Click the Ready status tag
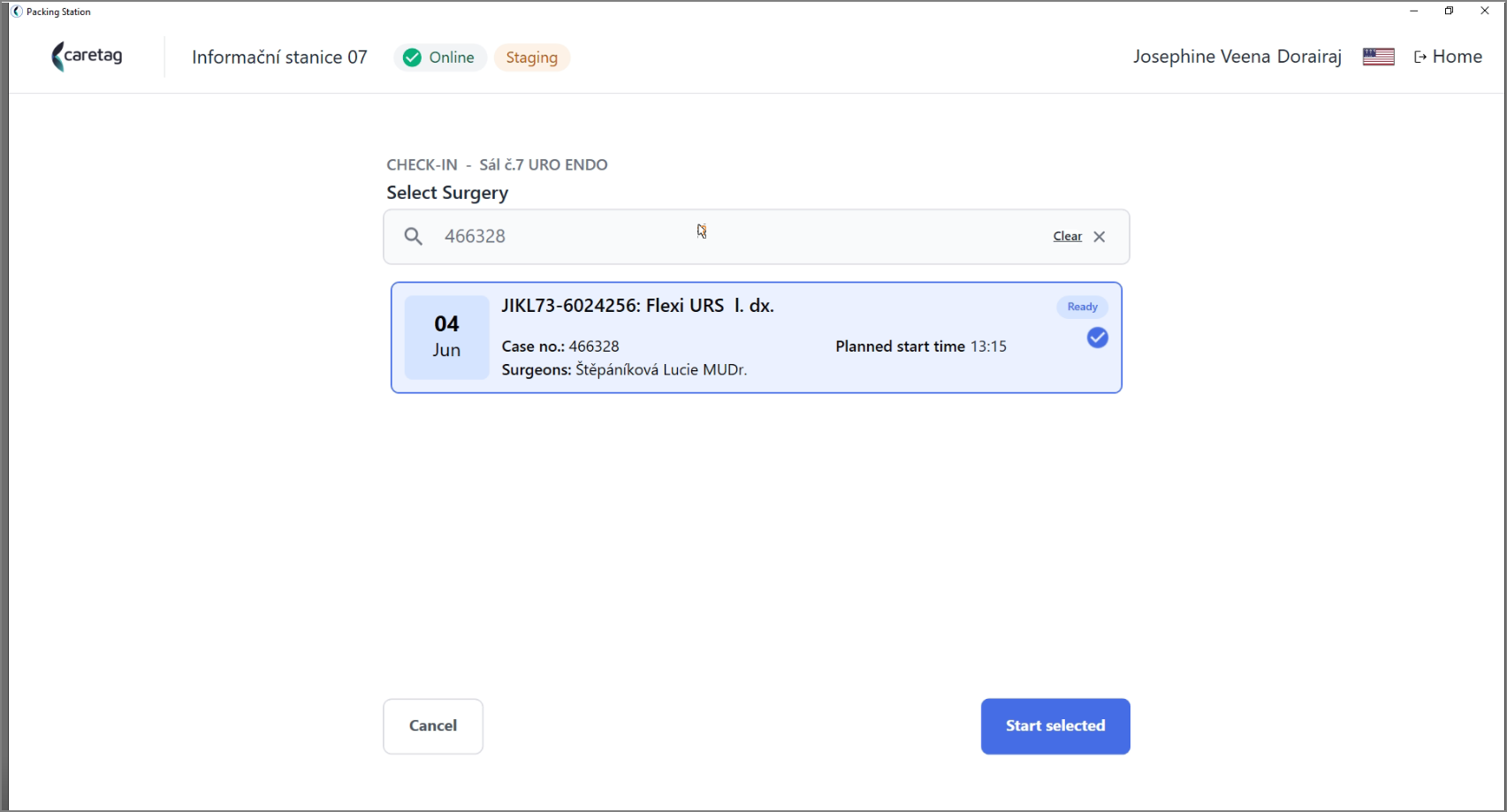The height and width of the screenshot is (812, 1507). pyautogui.click(x=1082, y=307)
